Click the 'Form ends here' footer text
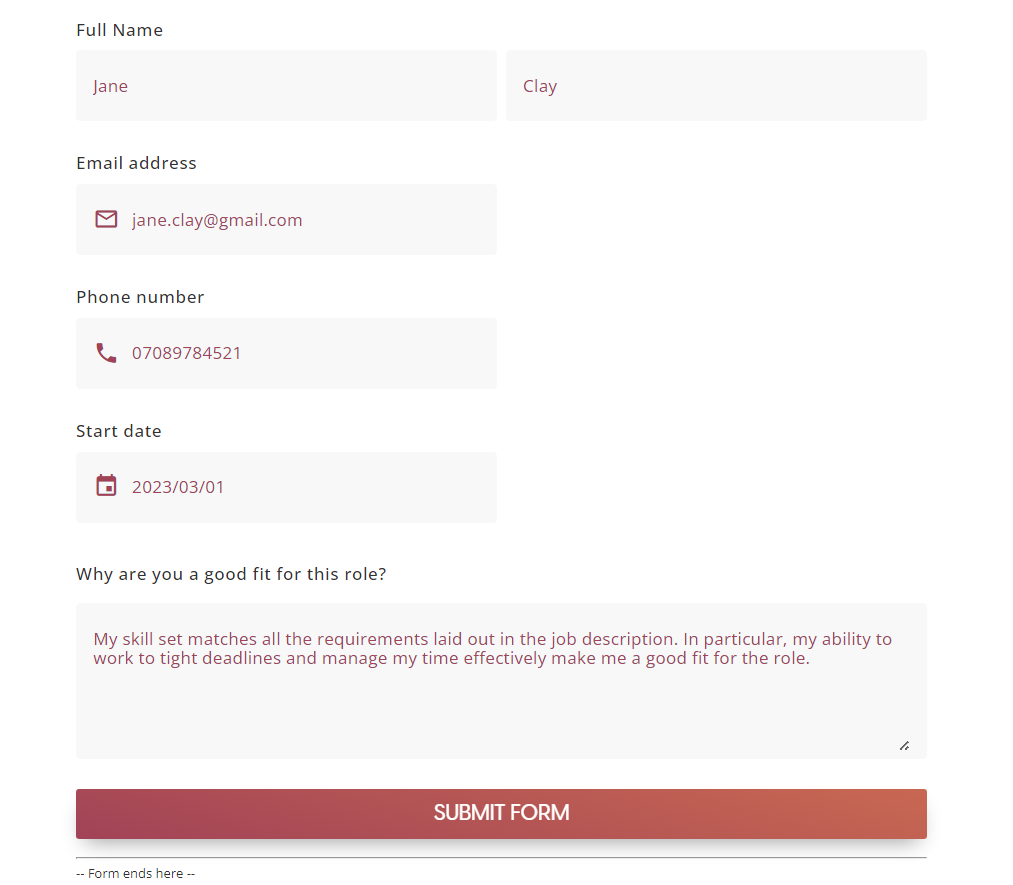The width and height of the screenshot is (1013, 885). click(x=135, y=873)
